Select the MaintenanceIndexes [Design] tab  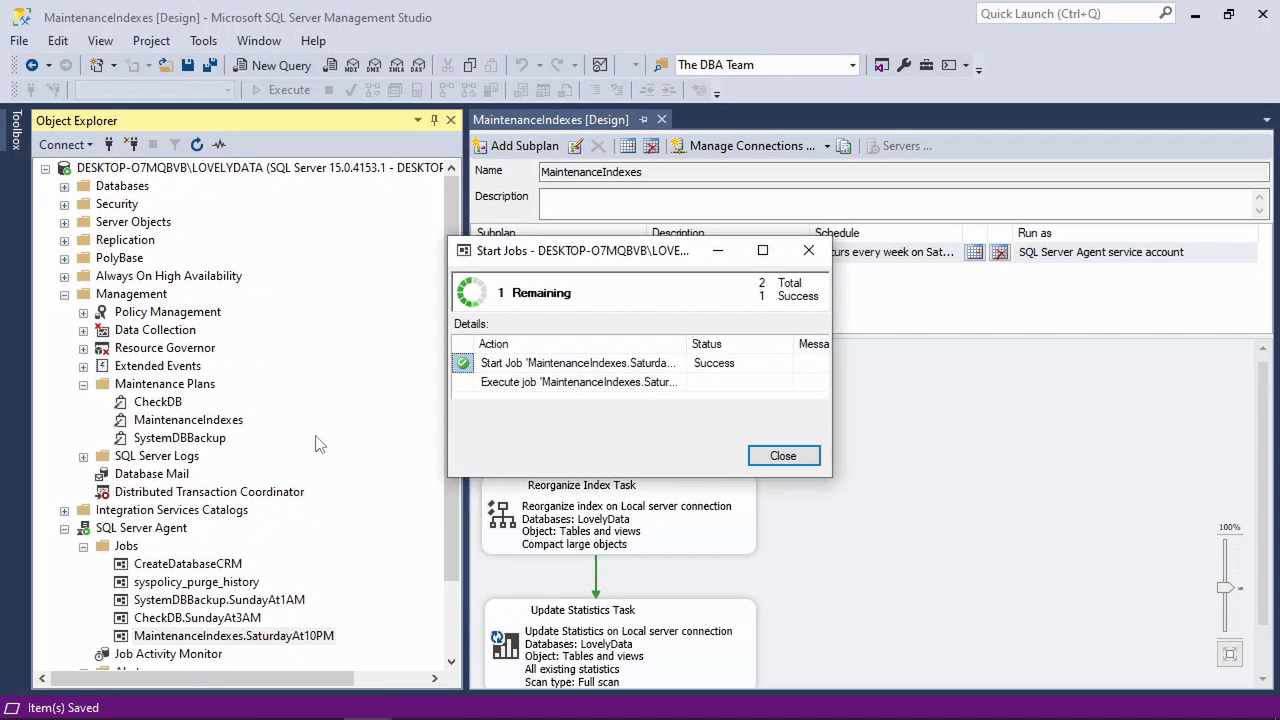point(551,120)
